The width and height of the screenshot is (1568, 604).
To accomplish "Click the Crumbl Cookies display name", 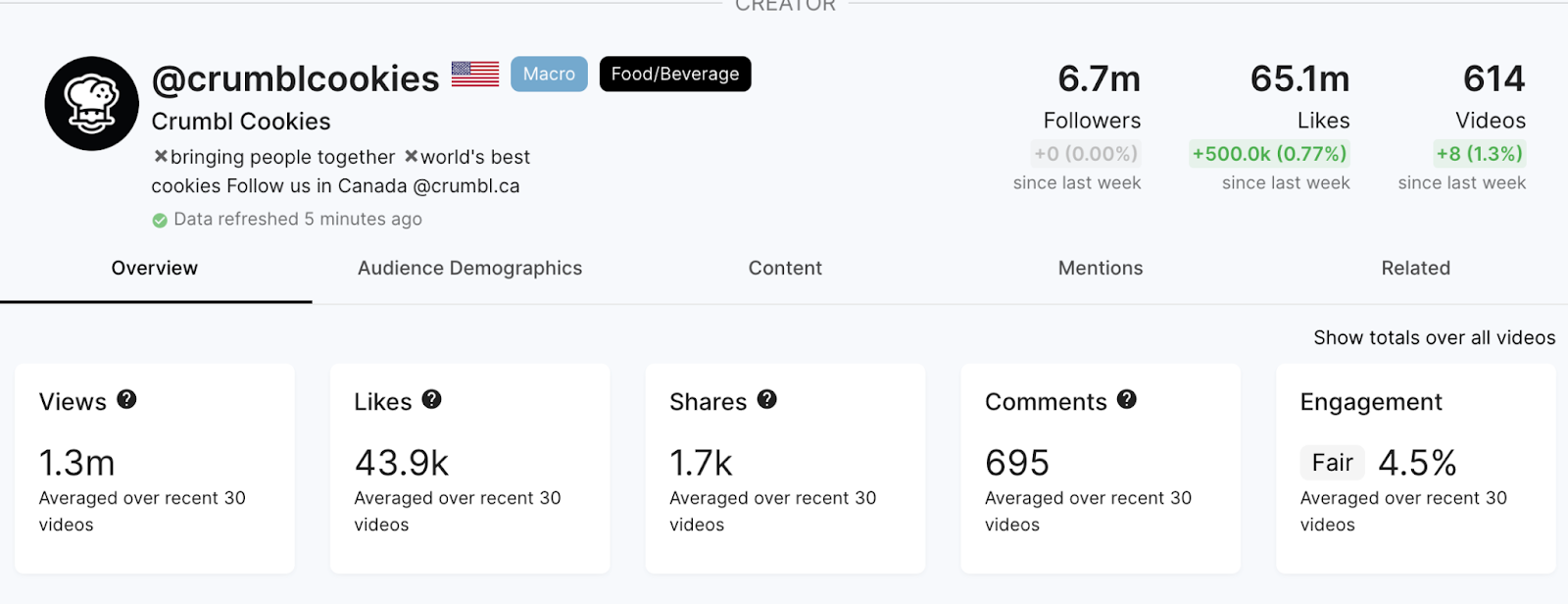I will pos(241,122).
